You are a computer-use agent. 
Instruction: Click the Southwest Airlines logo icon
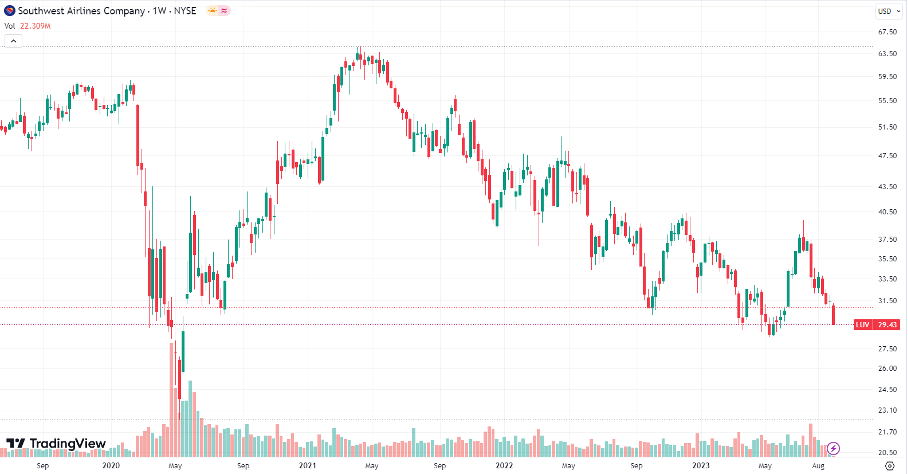tap(9, 10)
